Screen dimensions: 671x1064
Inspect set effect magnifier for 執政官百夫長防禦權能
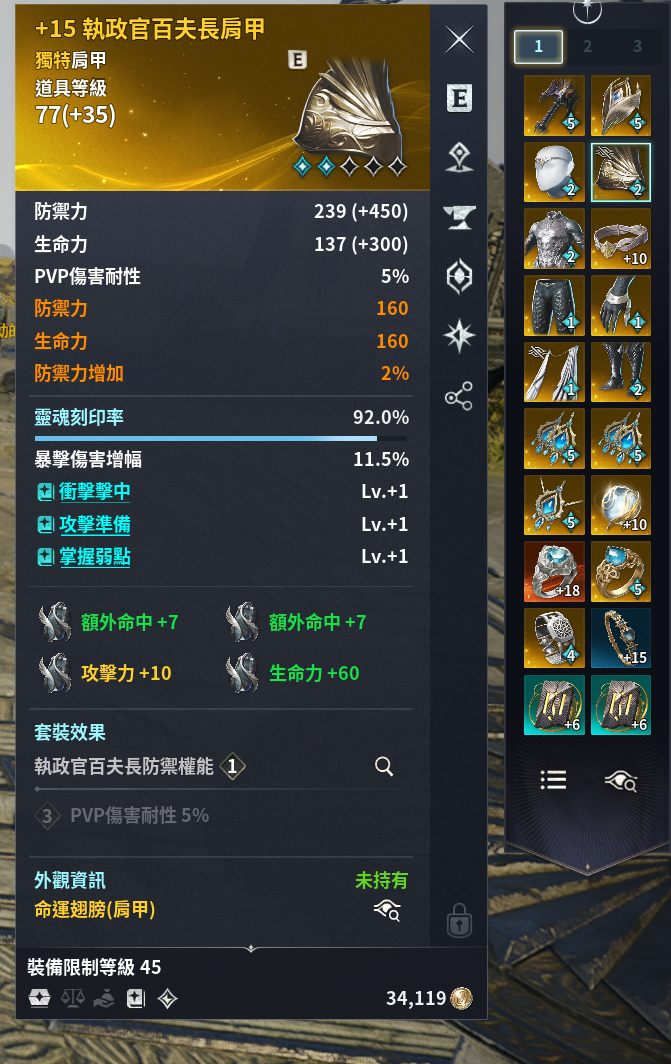click(384, 766)
